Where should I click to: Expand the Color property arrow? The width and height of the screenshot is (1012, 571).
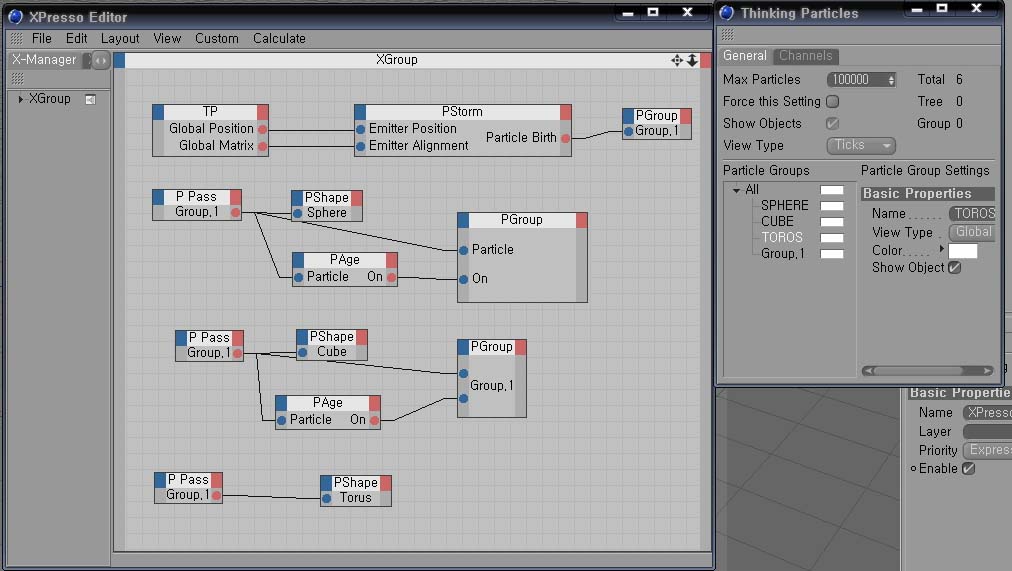tap(942, 249)
